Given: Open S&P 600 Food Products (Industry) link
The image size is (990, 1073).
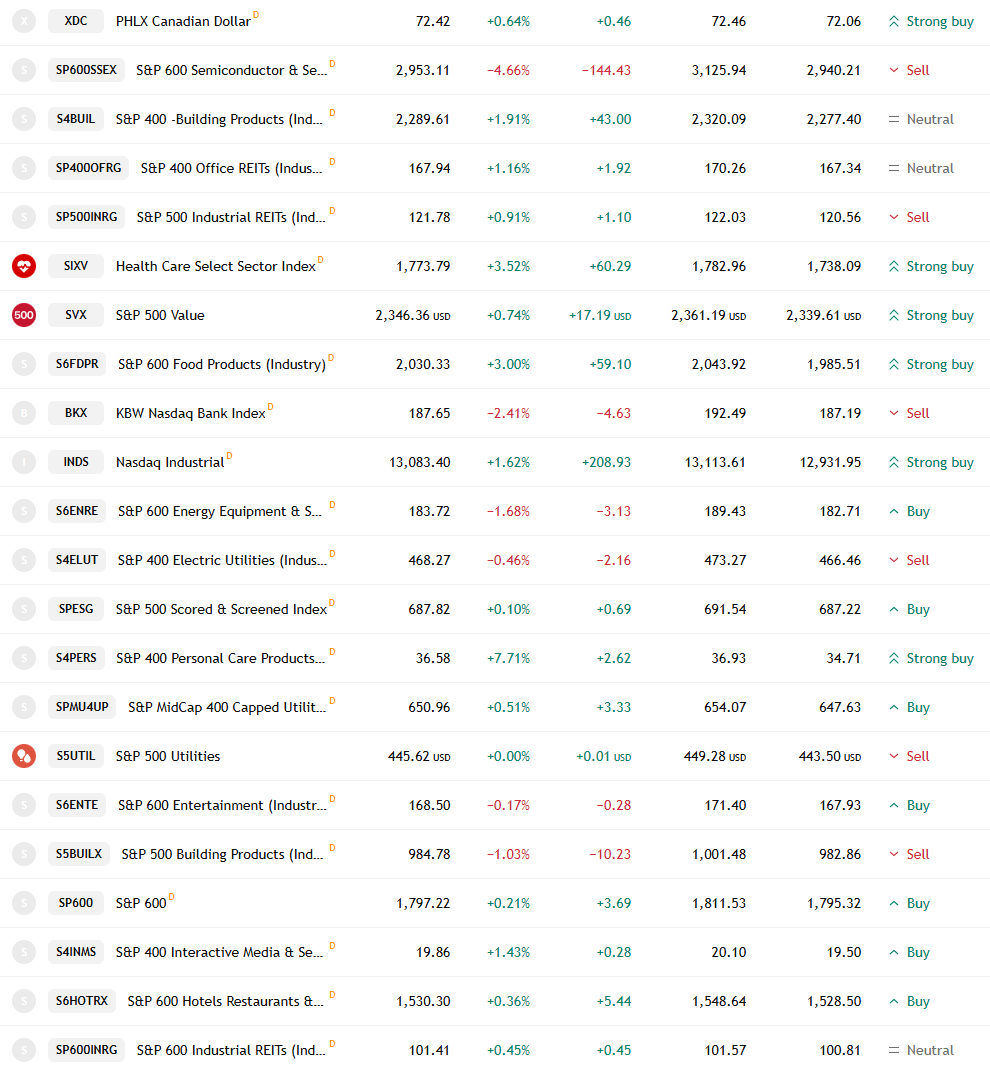Looking at the screenshot, I should point(222,365).
